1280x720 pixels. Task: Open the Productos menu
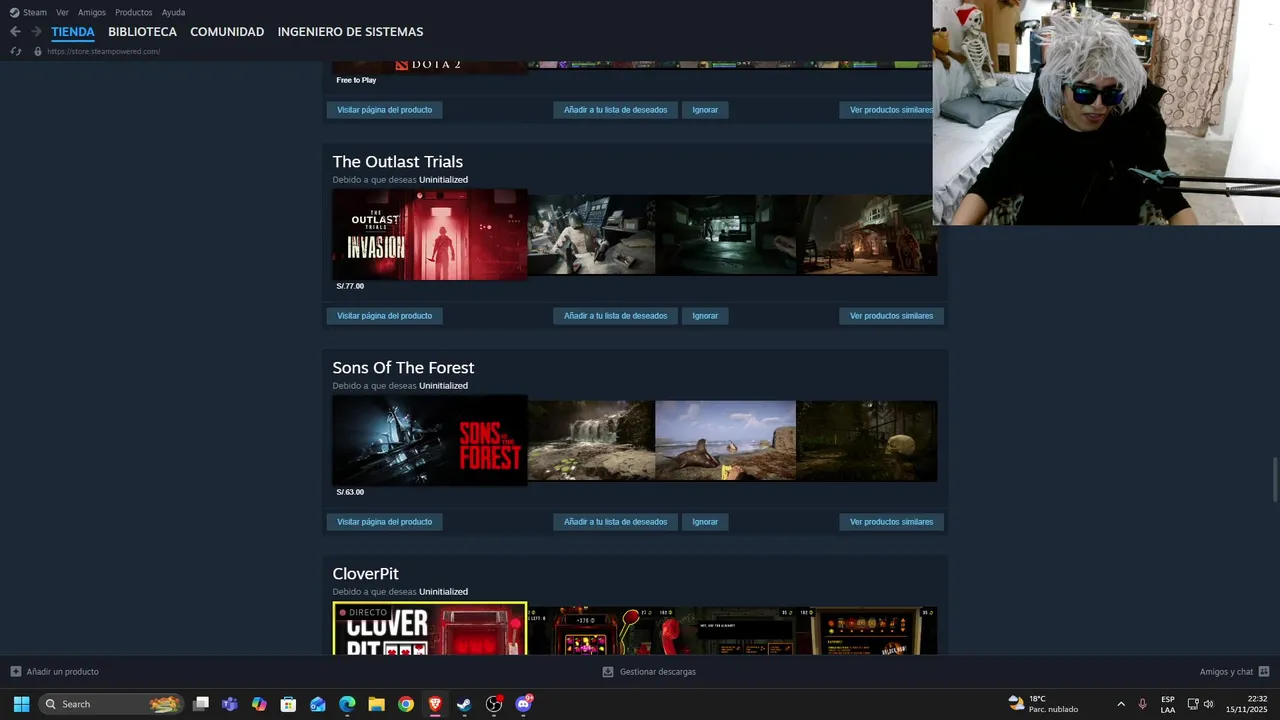pyautogui.click(x=134, y=12)
